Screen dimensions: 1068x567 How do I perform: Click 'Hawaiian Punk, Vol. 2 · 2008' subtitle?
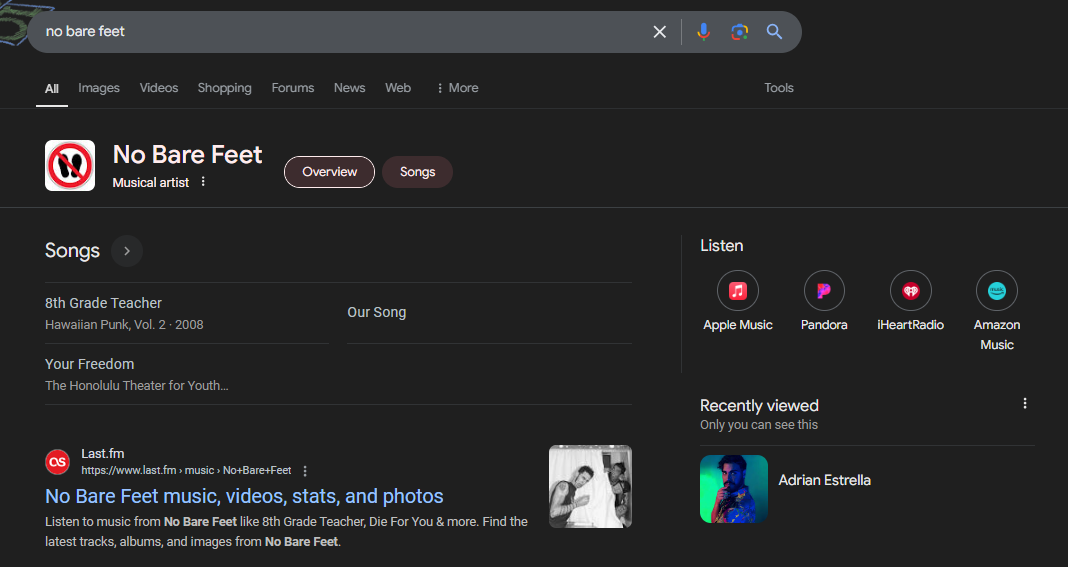(x=124, y=324)
